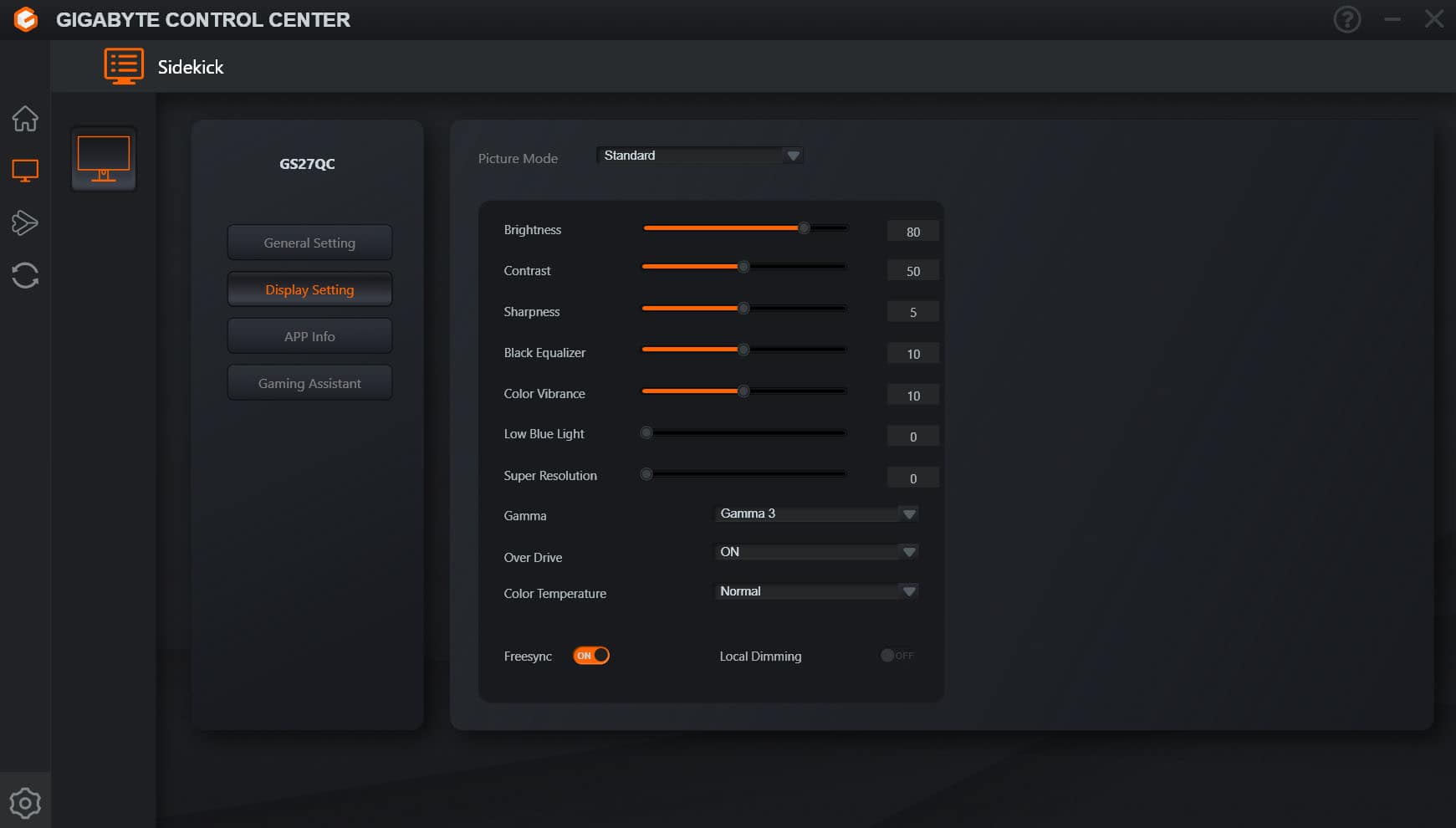The image size is (1456, 828).
Task: Click the Over Drive value field
Action: (815, 552)
